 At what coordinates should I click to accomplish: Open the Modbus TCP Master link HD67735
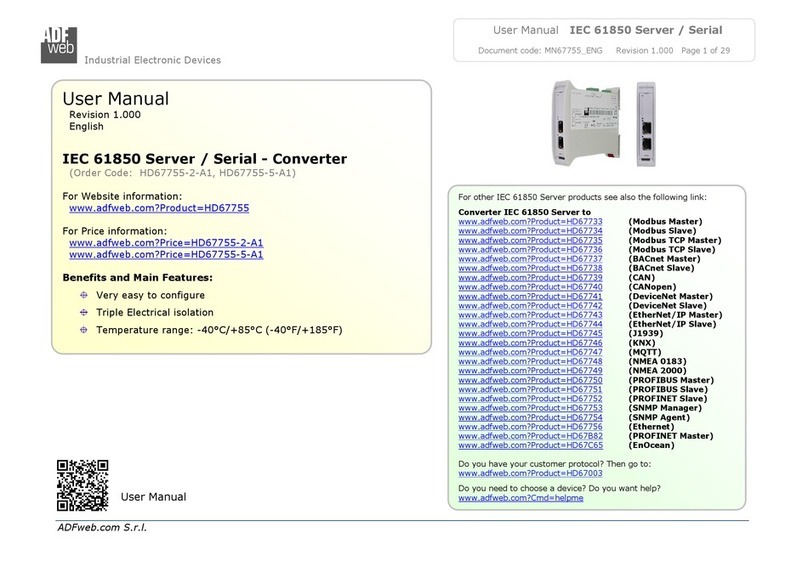pos(530,240)
